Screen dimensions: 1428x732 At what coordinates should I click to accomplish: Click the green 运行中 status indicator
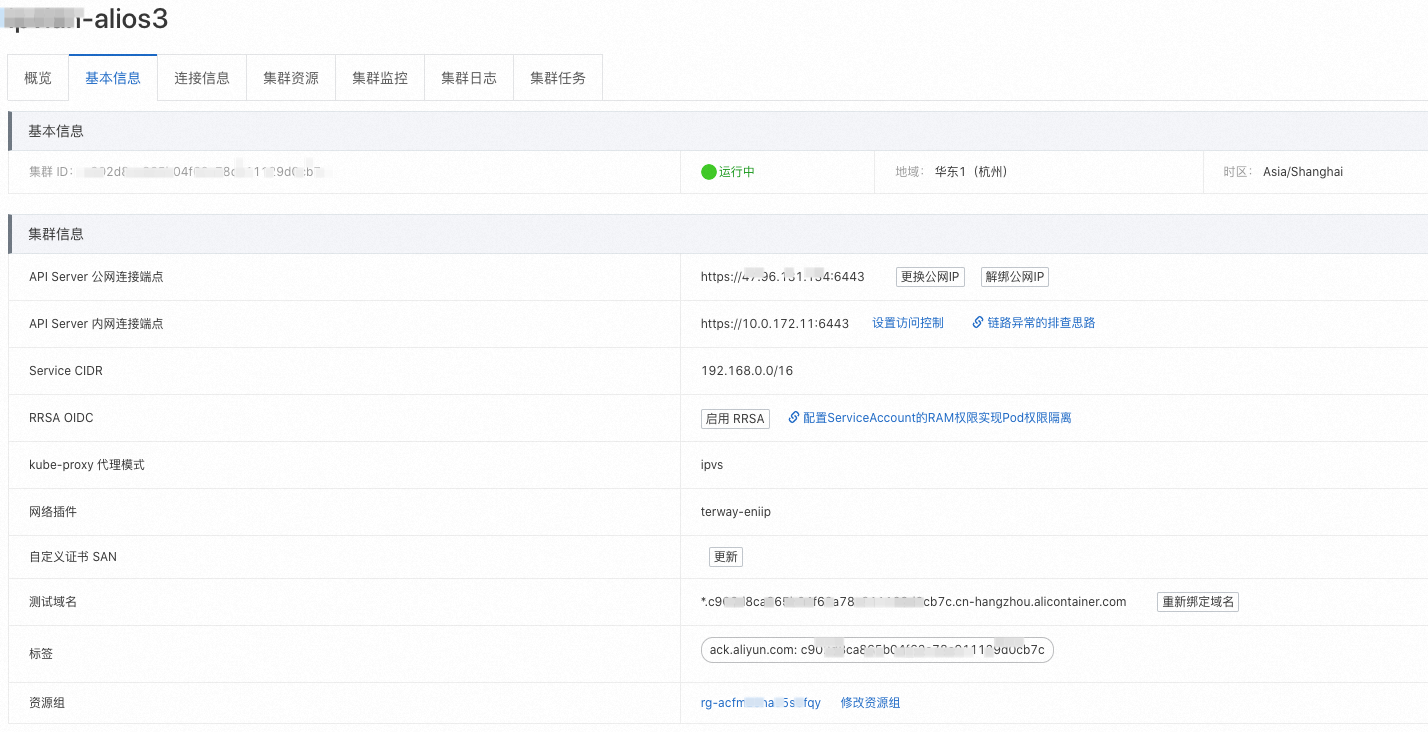pos(728,172)
